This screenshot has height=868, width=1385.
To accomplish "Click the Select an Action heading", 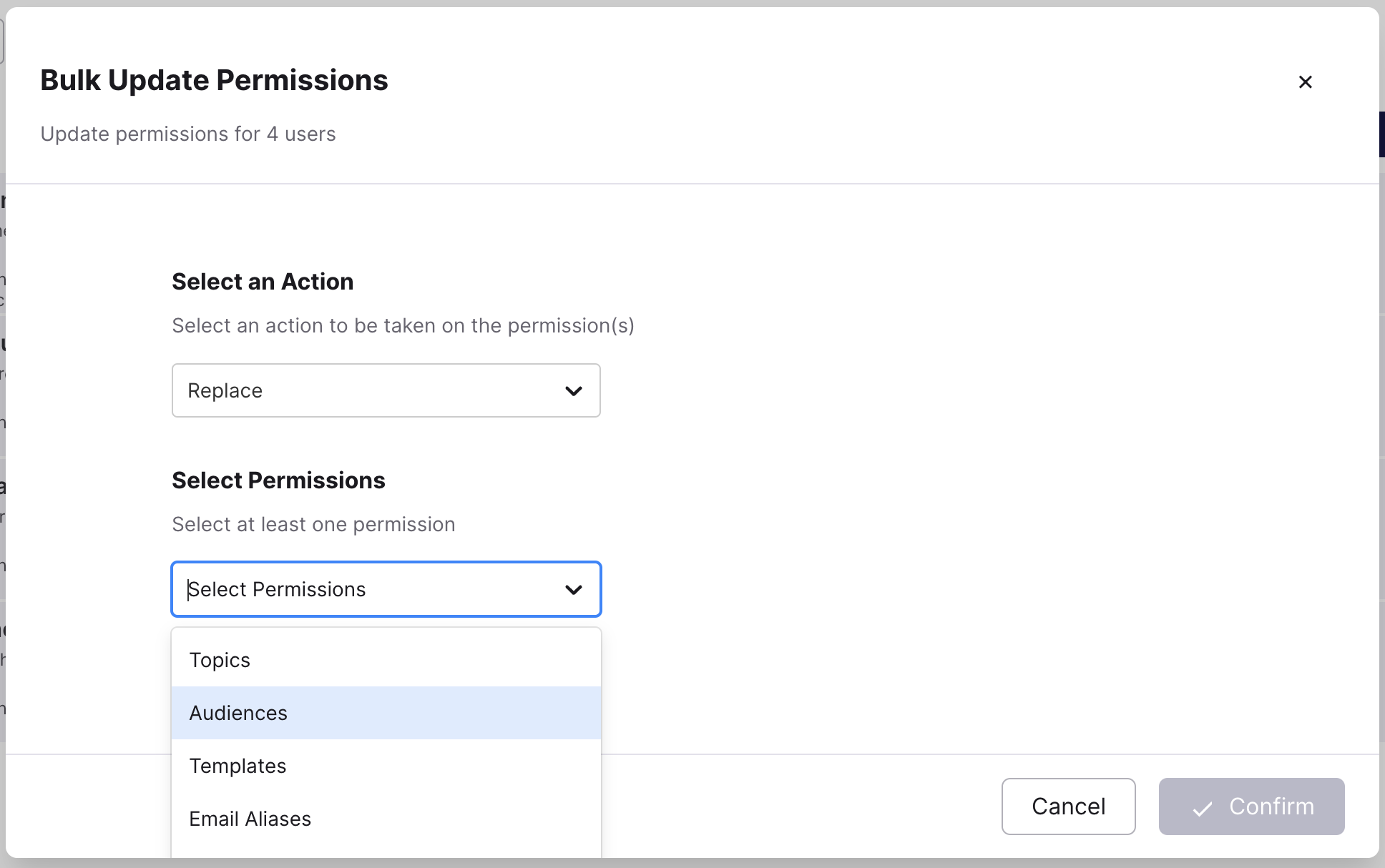I will tap(263, 282).
